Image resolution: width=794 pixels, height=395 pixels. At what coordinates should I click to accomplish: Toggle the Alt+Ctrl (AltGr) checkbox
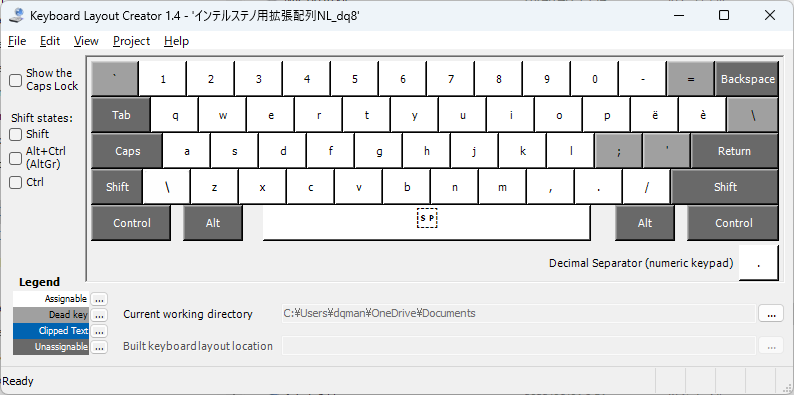coord(16,158)
